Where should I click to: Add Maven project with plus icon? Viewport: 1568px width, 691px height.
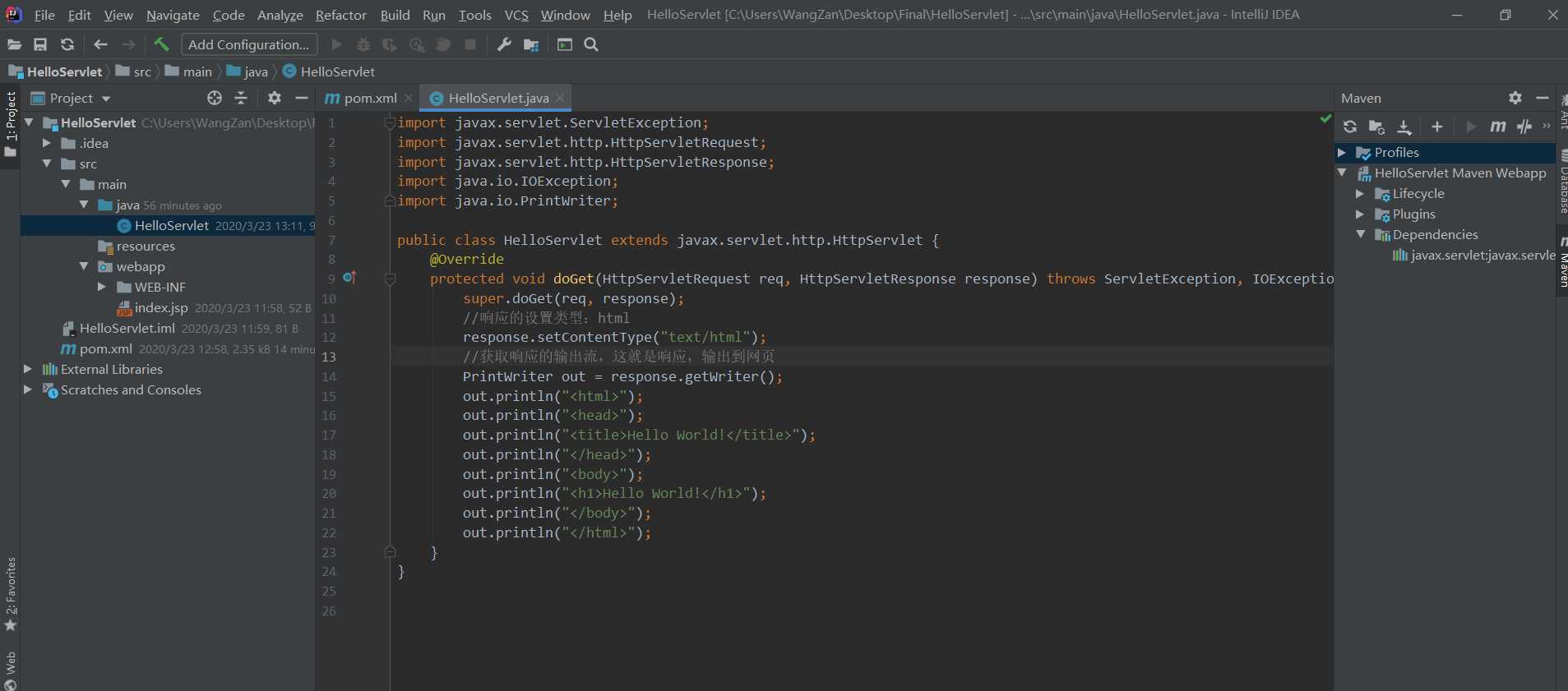point(1437,127)
